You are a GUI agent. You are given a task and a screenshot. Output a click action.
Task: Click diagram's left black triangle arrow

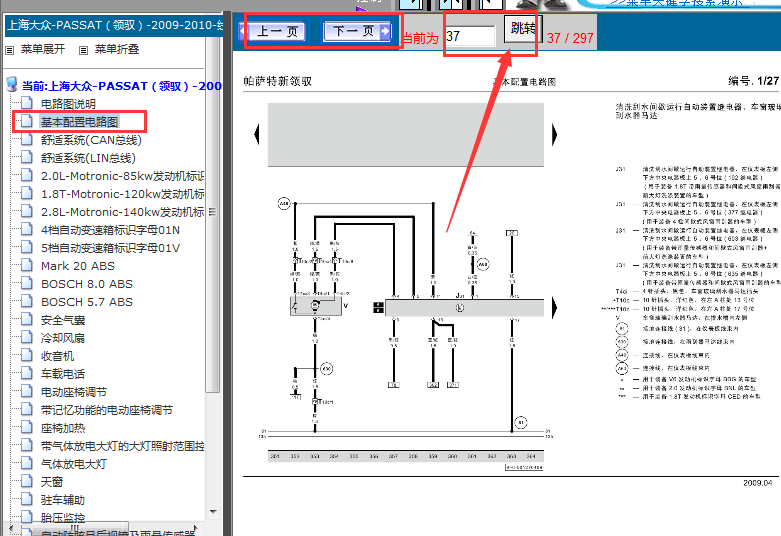[257, 134]
